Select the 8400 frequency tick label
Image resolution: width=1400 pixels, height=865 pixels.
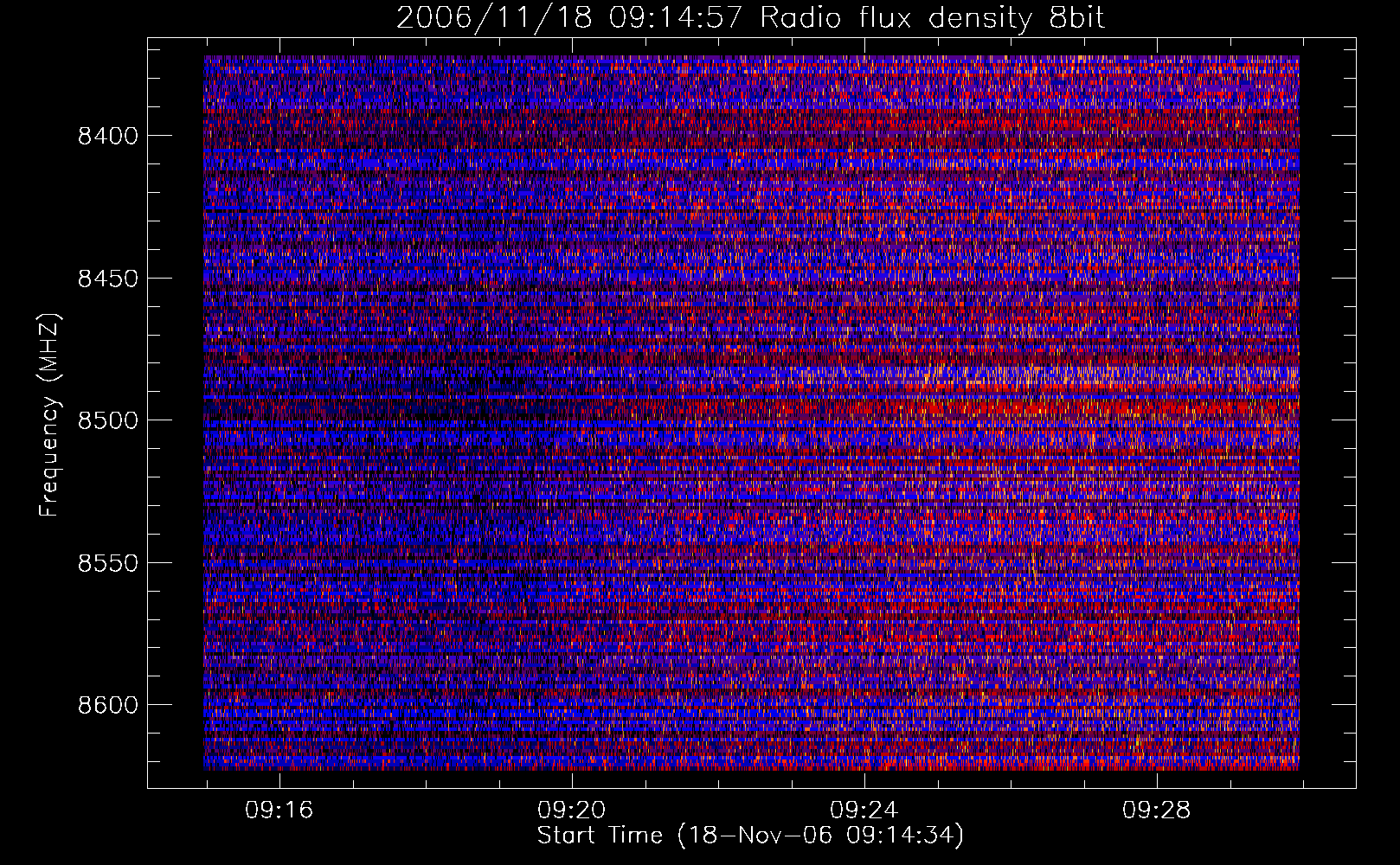107,137
